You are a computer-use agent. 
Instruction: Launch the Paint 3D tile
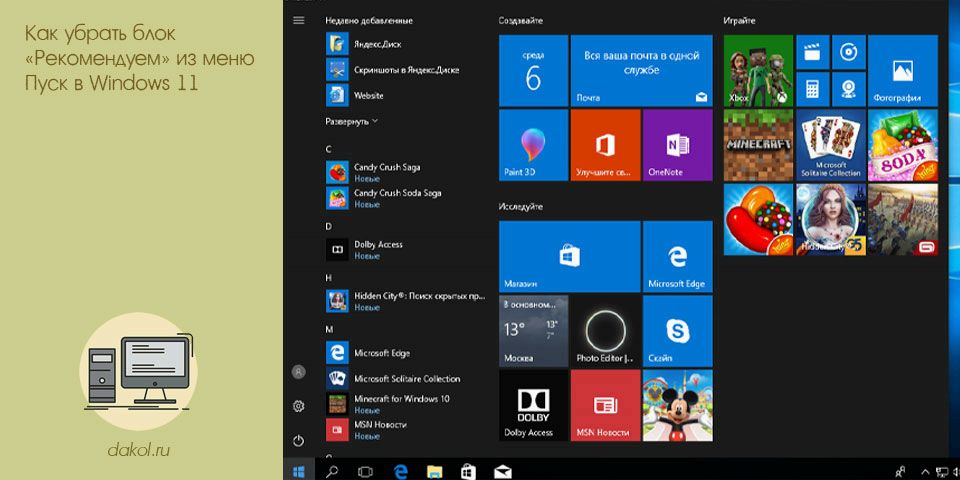pos(533,145)
